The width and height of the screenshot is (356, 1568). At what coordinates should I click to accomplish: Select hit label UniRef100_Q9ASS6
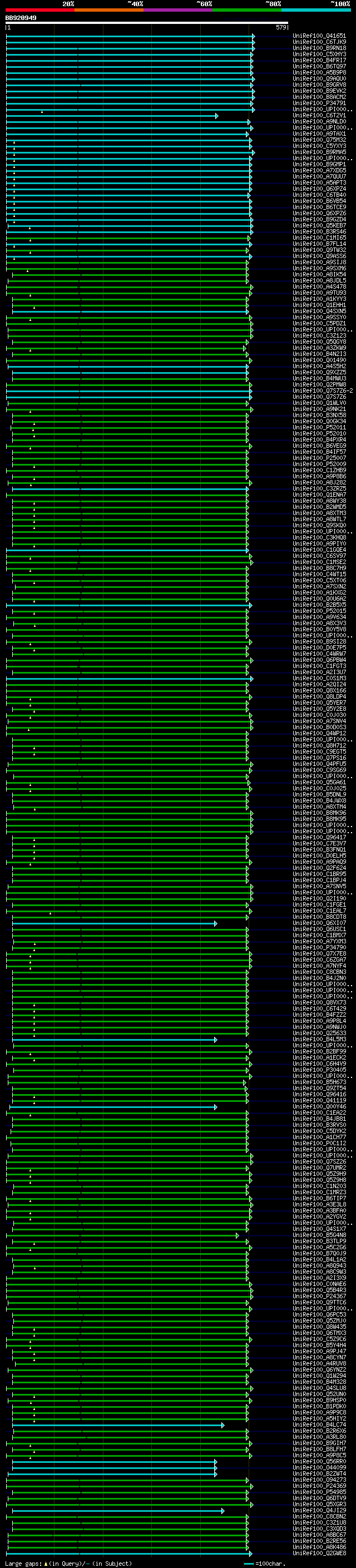(x=319, y=256)
